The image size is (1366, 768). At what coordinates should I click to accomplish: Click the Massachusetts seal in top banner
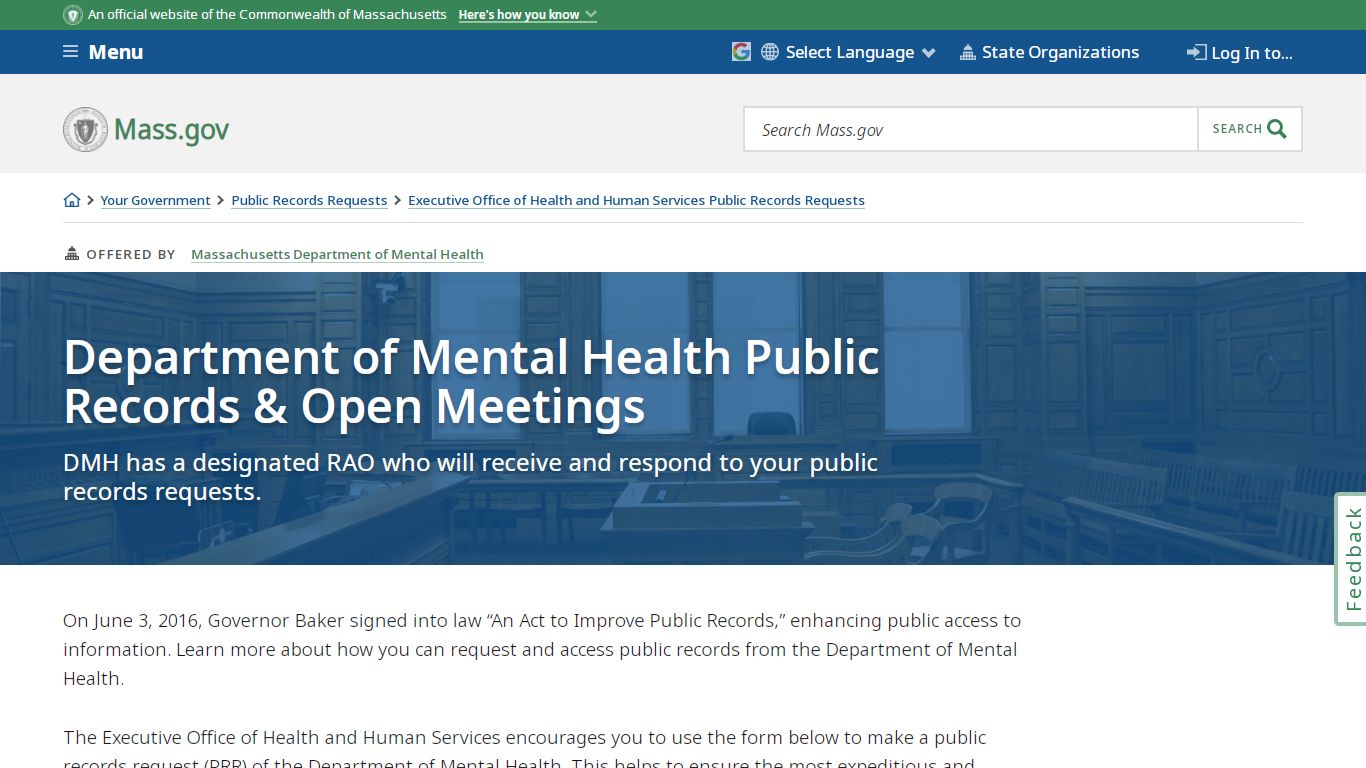click(73, 15)
